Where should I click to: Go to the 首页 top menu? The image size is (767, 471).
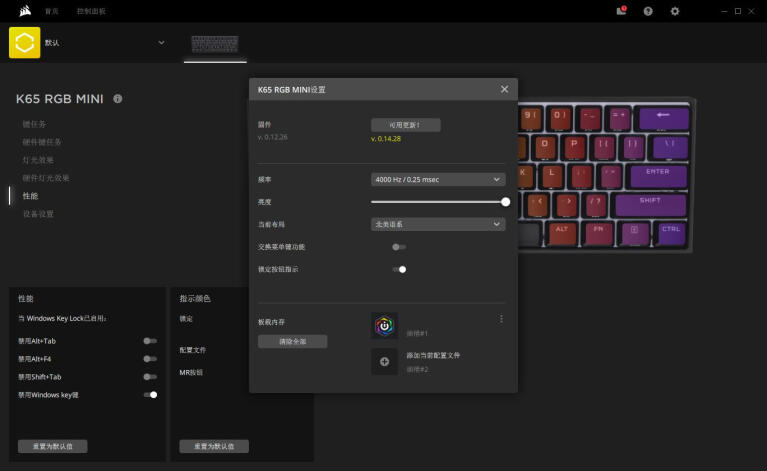pos(52,11)
